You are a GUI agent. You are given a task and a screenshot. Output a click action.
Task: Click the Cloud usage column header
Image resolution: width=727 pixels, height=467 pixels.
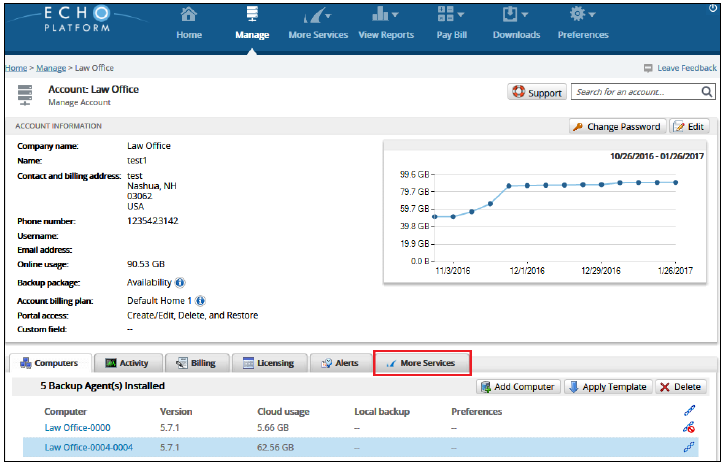[283, 412]
